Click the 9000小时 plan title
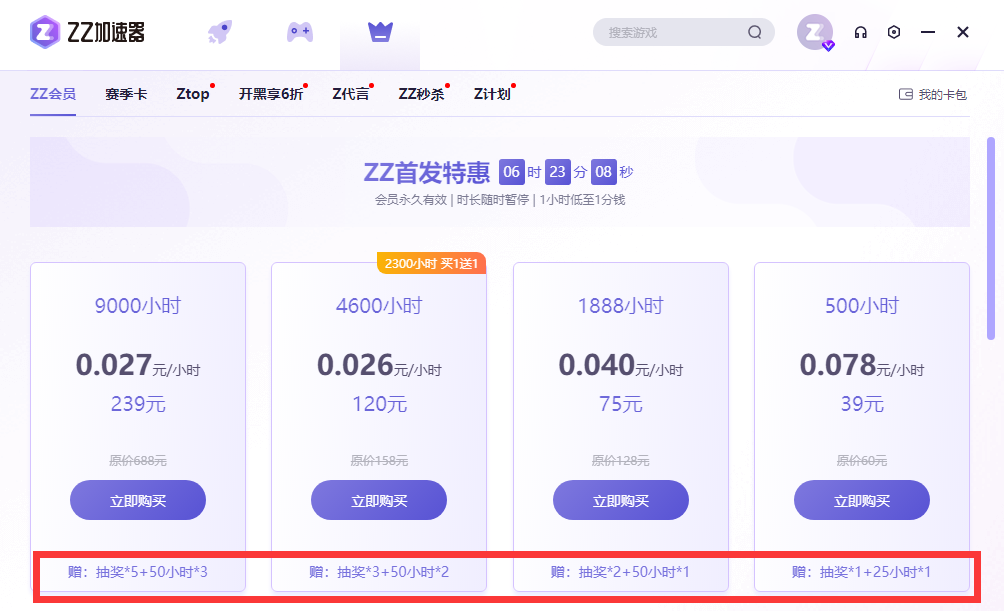Screen dimensions: 1004x611 138,306
